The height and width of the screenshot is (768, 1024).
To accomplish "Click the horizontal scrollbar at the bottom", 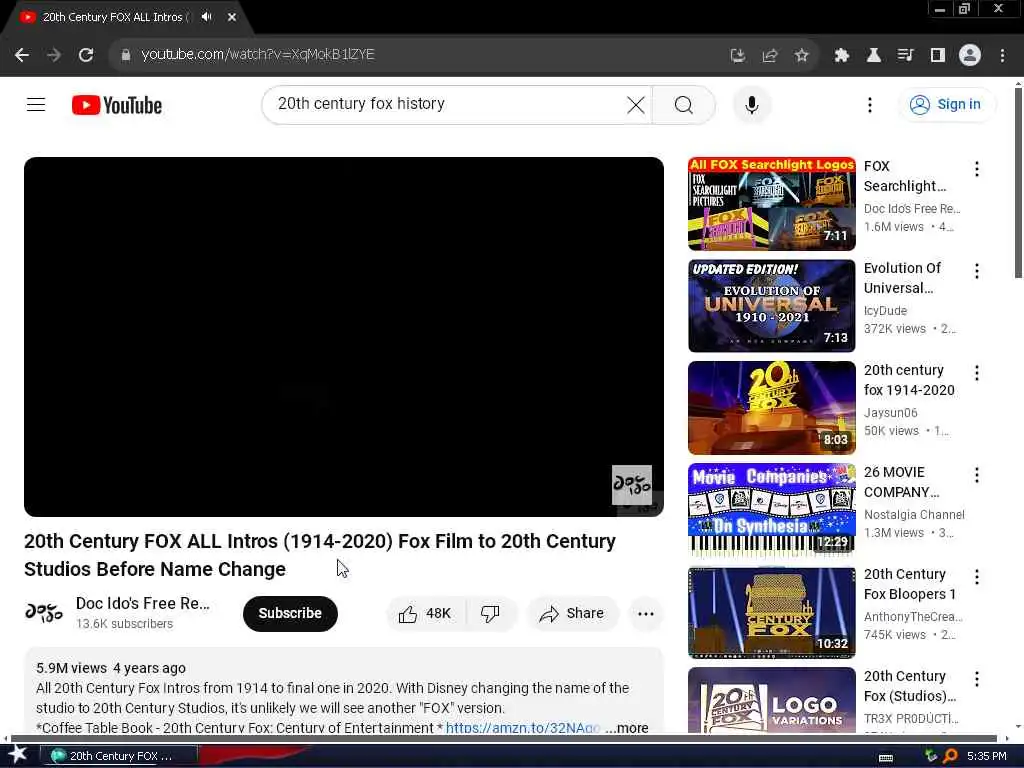I will click(x=504, y=739).
